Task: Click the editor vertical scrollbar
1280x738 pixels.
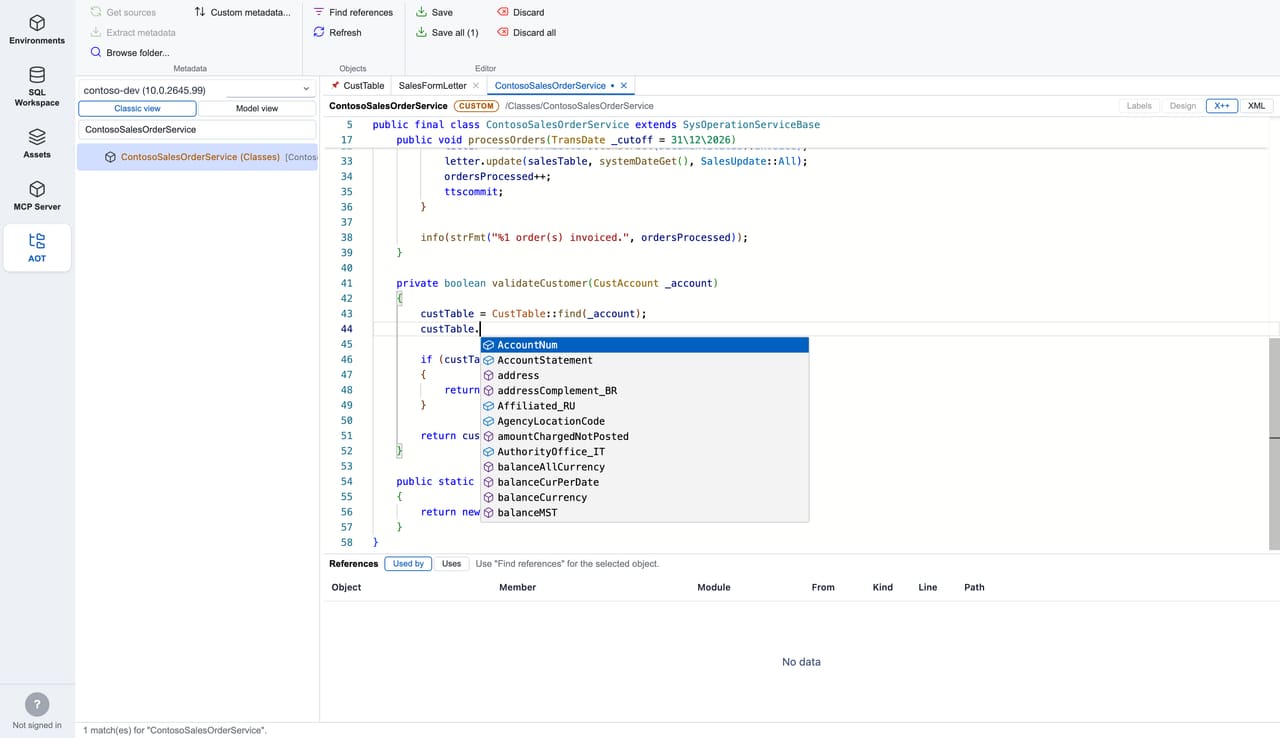Action: (x=1274, y=443)
